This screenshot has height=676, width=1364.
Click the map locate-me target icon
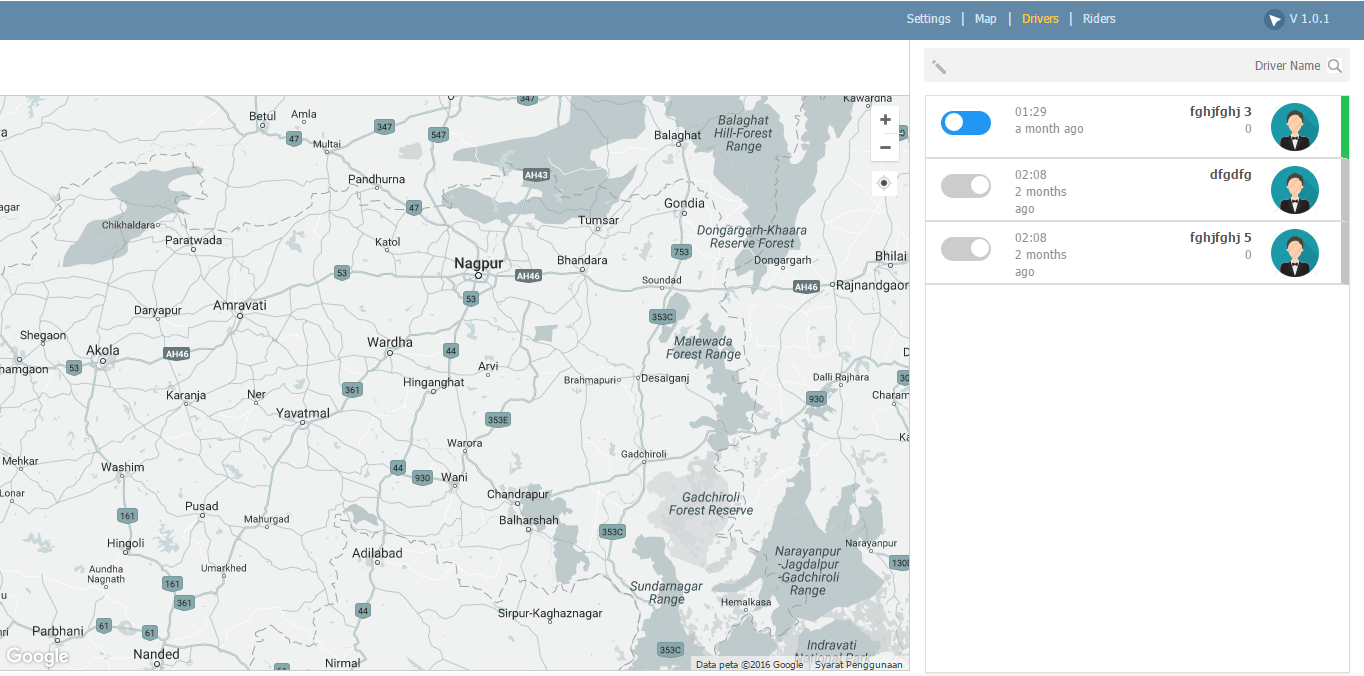(x=884, y=183)
